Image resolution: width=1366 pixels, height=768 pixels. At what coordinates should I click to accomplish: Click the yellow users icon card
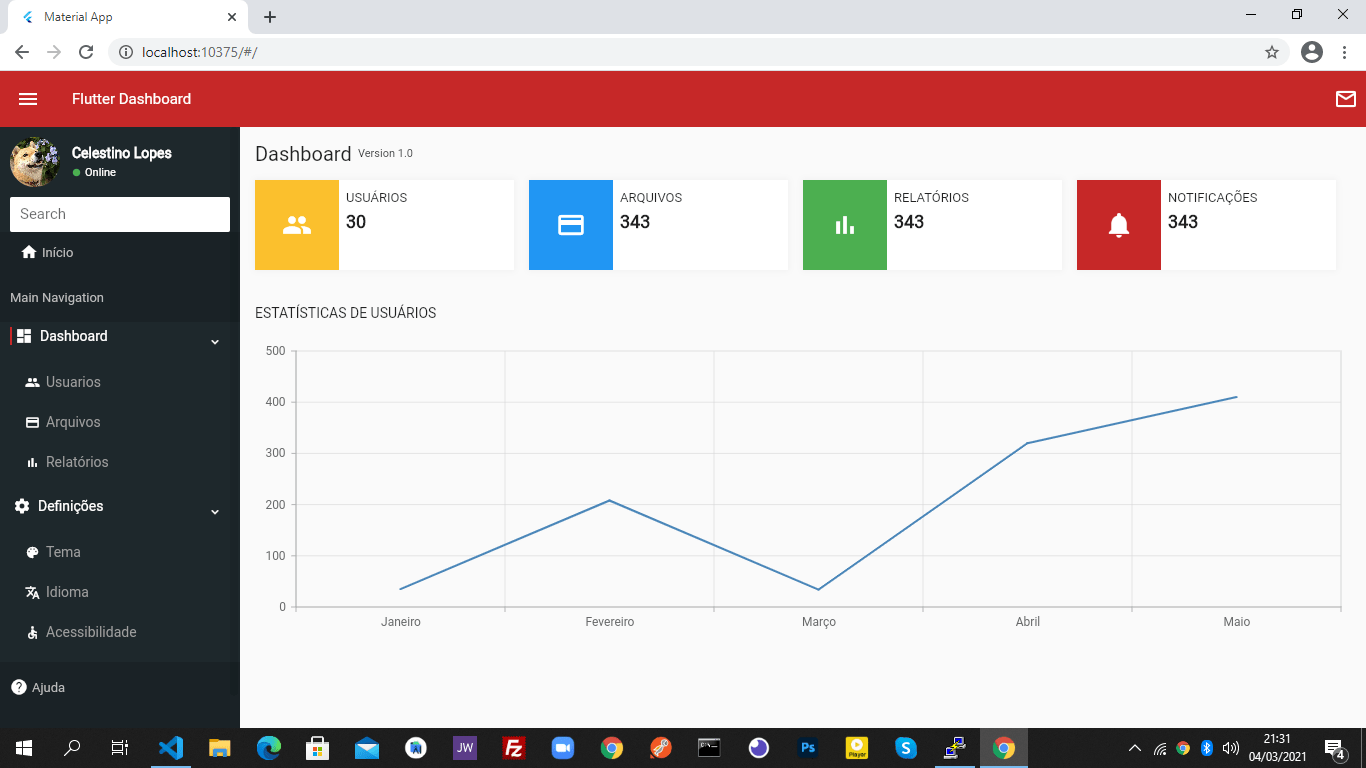(296, 224)
